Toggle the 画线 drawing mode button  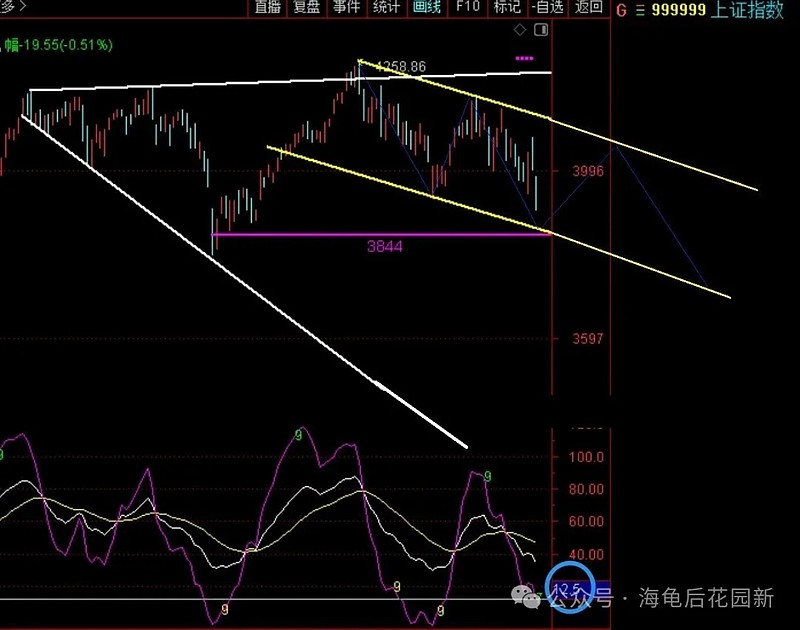[x=427, y=7]
